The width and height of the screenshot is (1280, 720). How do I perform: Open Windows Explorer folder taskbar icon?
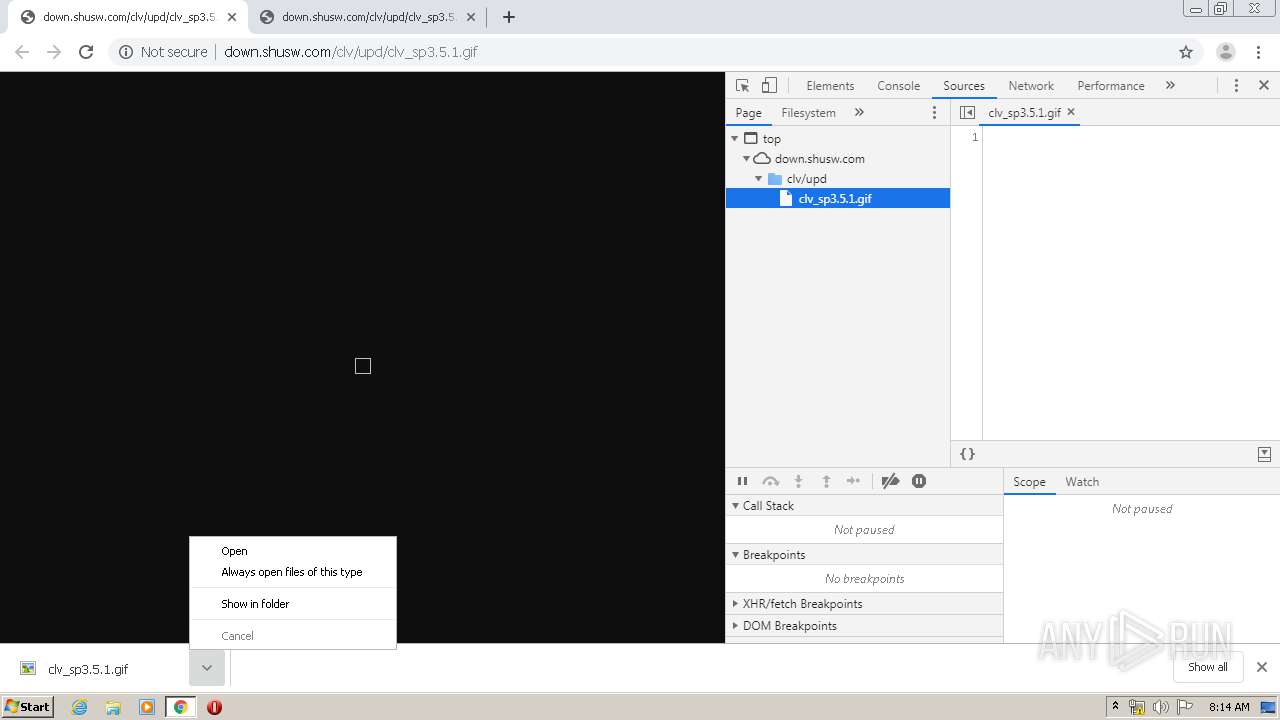[113, 707]
